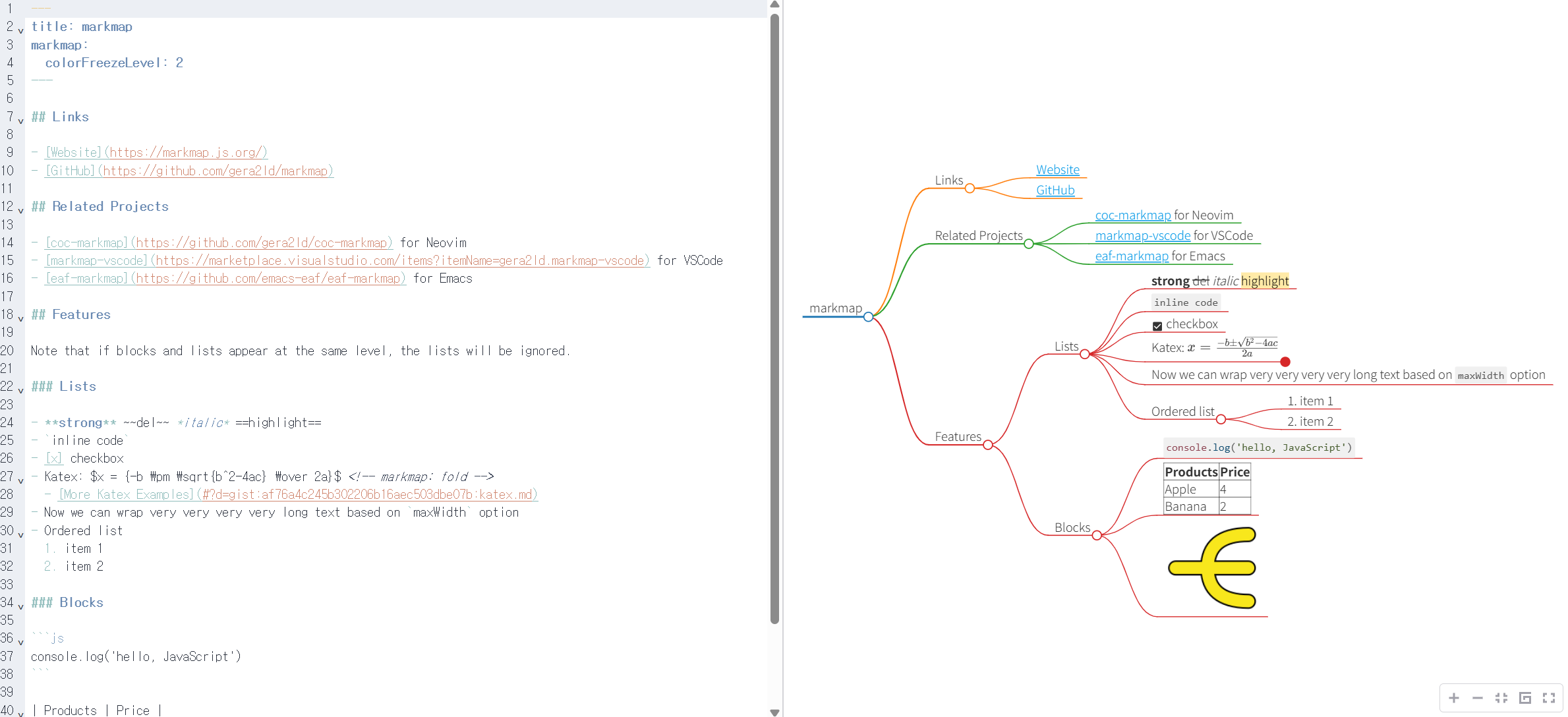Fold the ## Links section in editor
This screenshot has height=717, width=1568.
click(x=21, y=121)
